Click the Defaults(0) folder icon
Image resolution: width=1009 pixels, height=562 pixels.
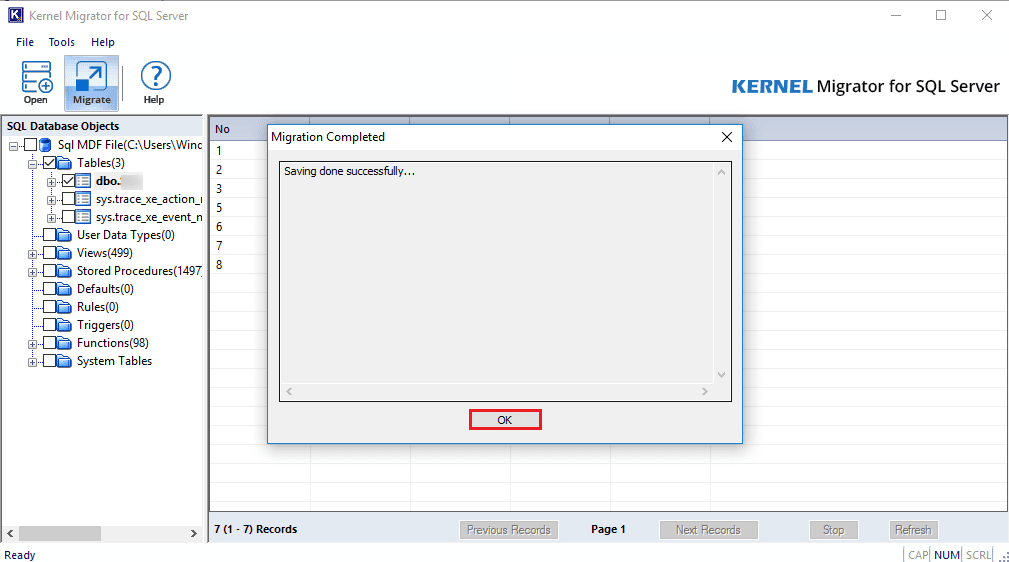pos(64,289)
